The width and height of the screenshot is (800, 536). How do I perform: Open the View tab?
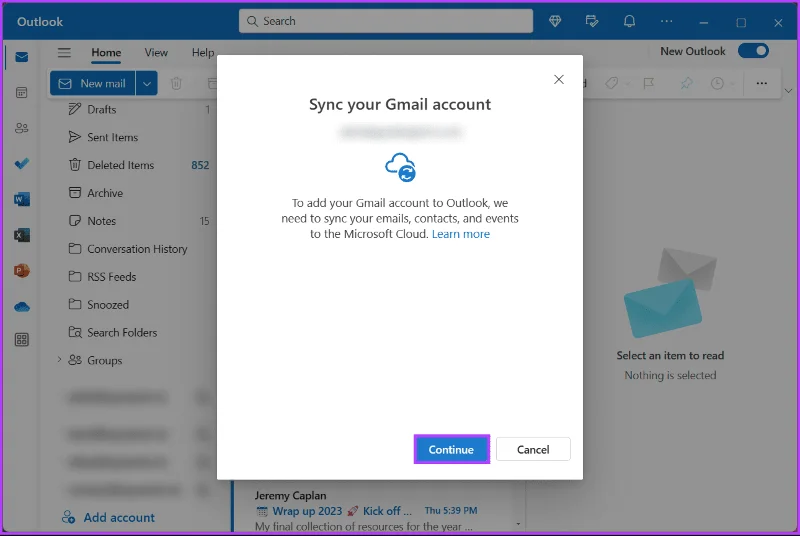click(x=156, y=53)
